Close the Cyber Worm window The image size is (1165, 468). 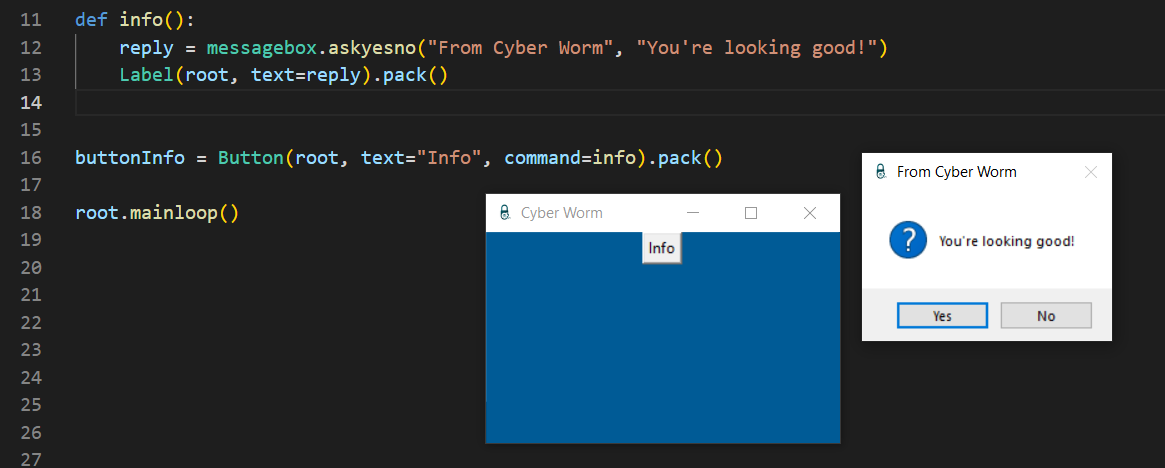(810, 213)
